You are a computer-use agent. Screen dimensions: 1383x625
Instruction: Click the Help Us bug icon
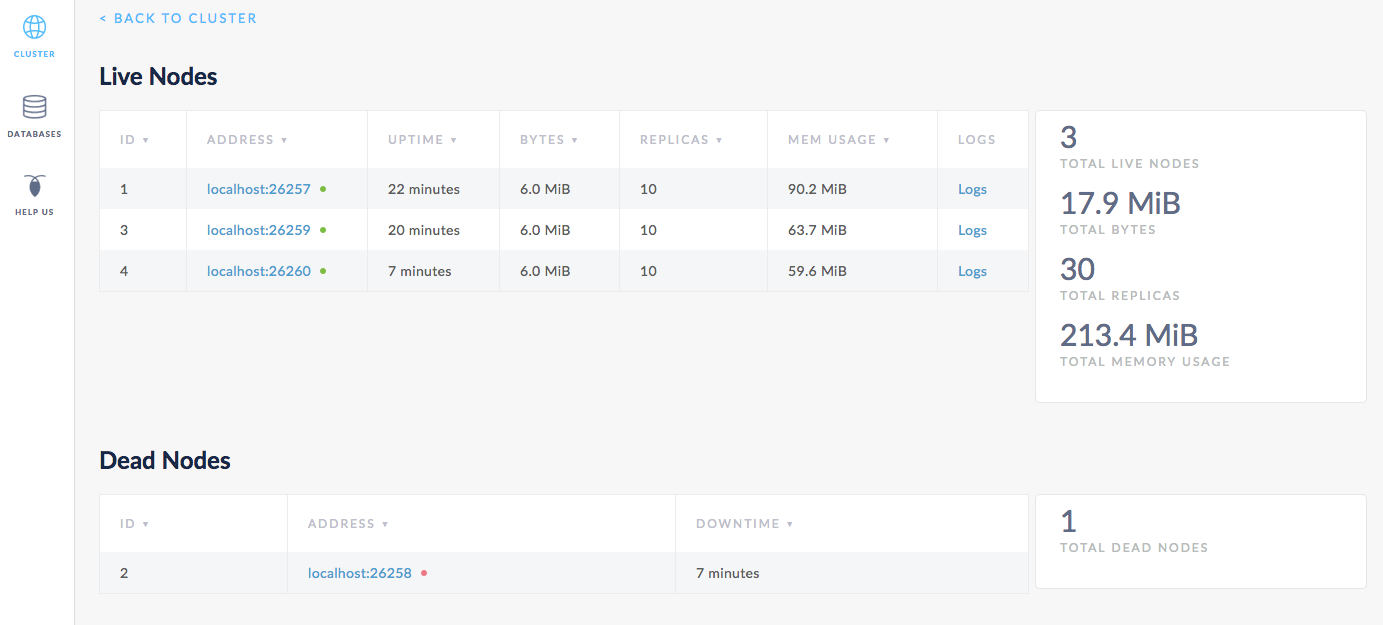[34, 186]
